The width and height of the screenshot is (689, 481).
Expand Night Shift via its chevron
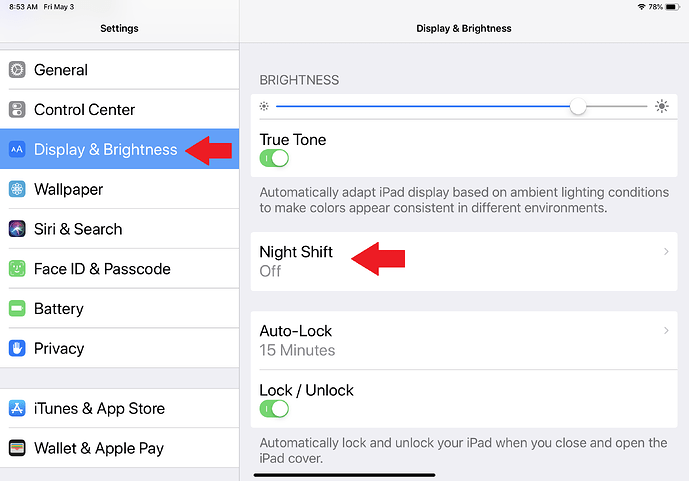(666, 252)
